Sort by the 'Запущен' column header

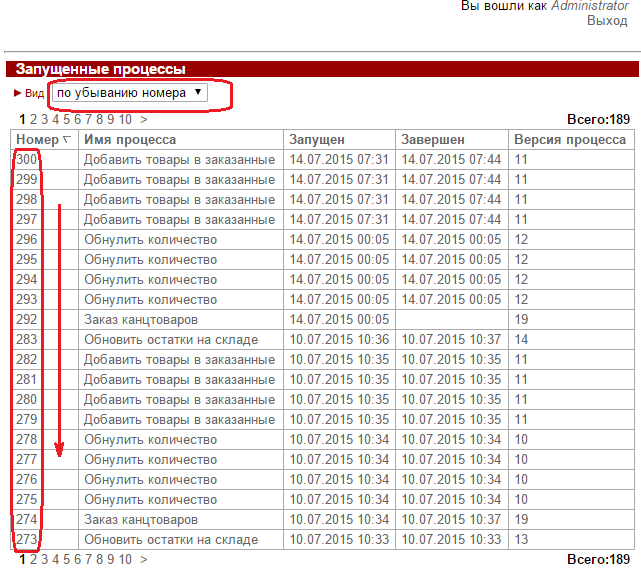(x=317, y=139)
